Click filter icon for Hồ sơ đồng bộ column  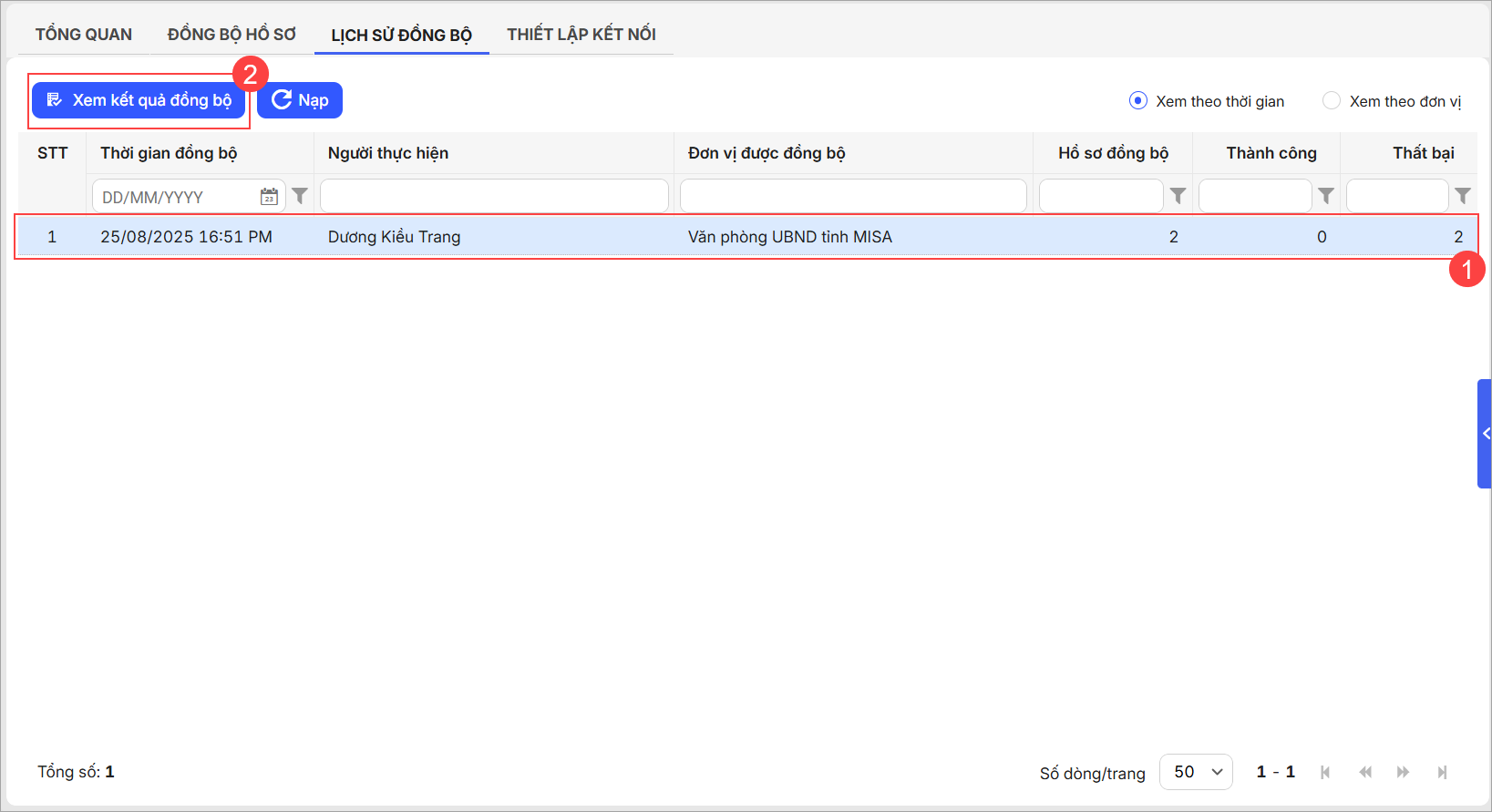pos(1178,196)
